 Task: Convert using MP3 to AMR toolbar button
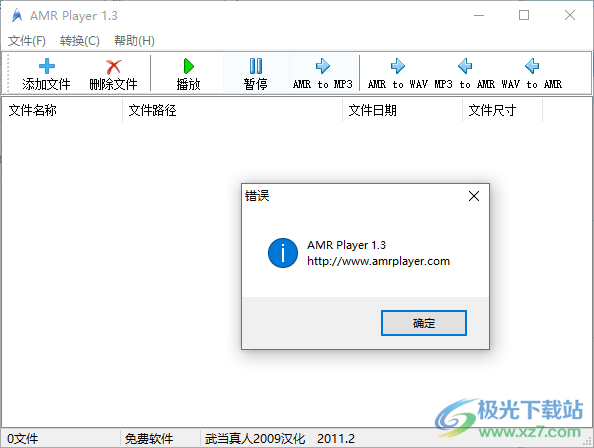pos(465,73)
